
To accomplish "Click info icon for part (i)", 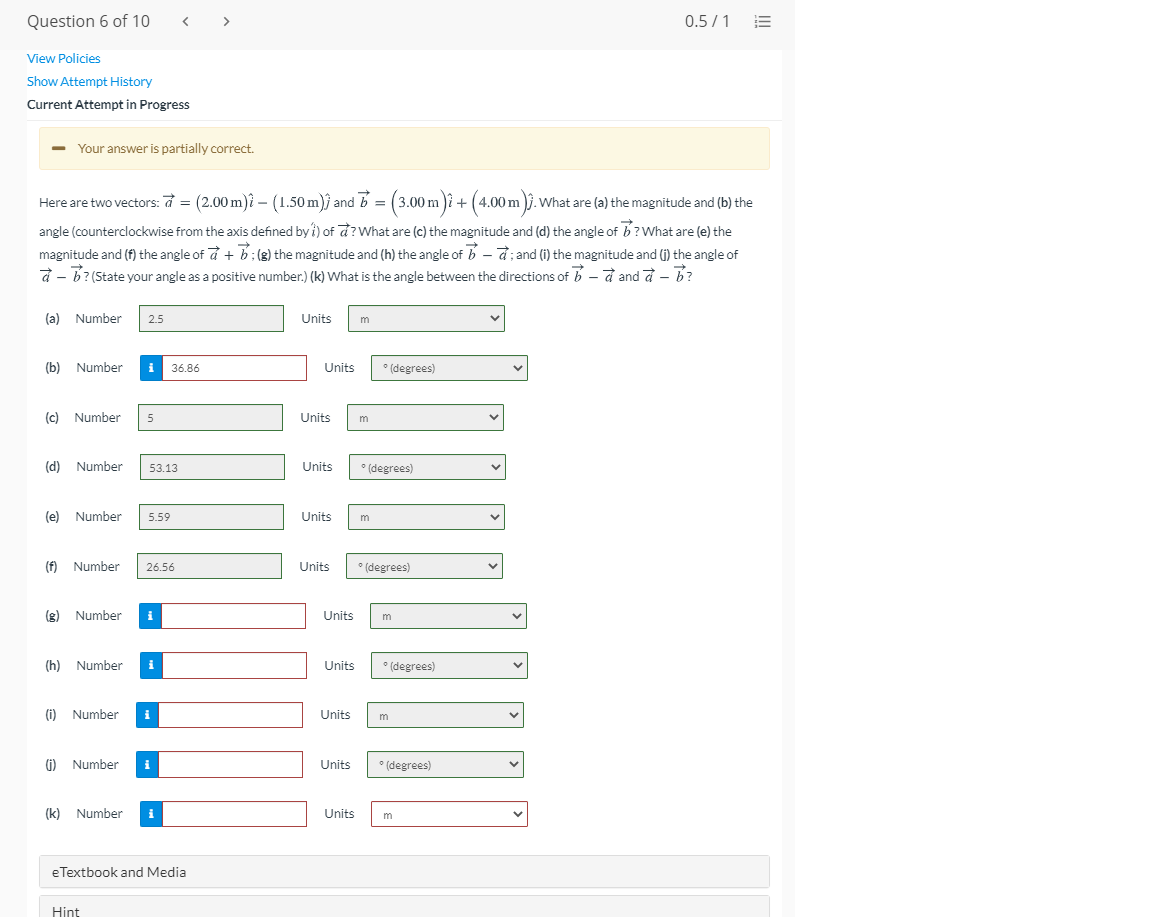I will pos(148,715).
